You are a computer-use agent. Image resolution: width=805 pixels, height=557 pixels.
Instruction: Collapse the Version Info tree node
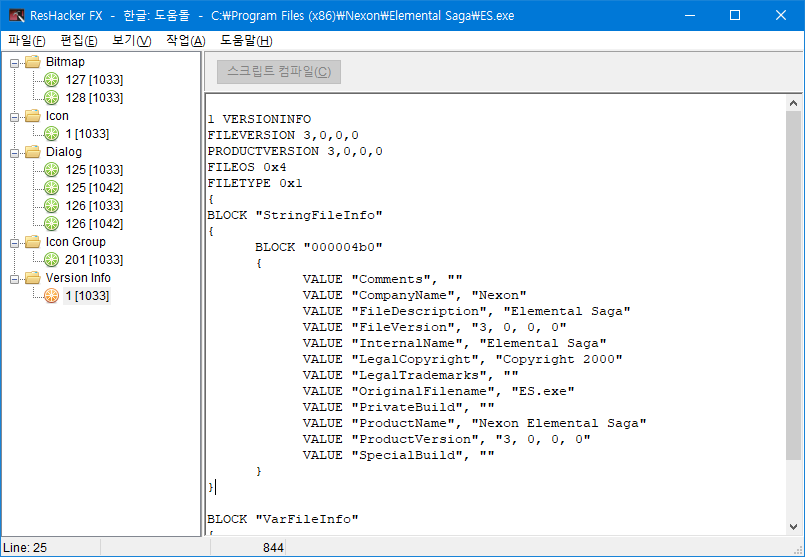14,279
